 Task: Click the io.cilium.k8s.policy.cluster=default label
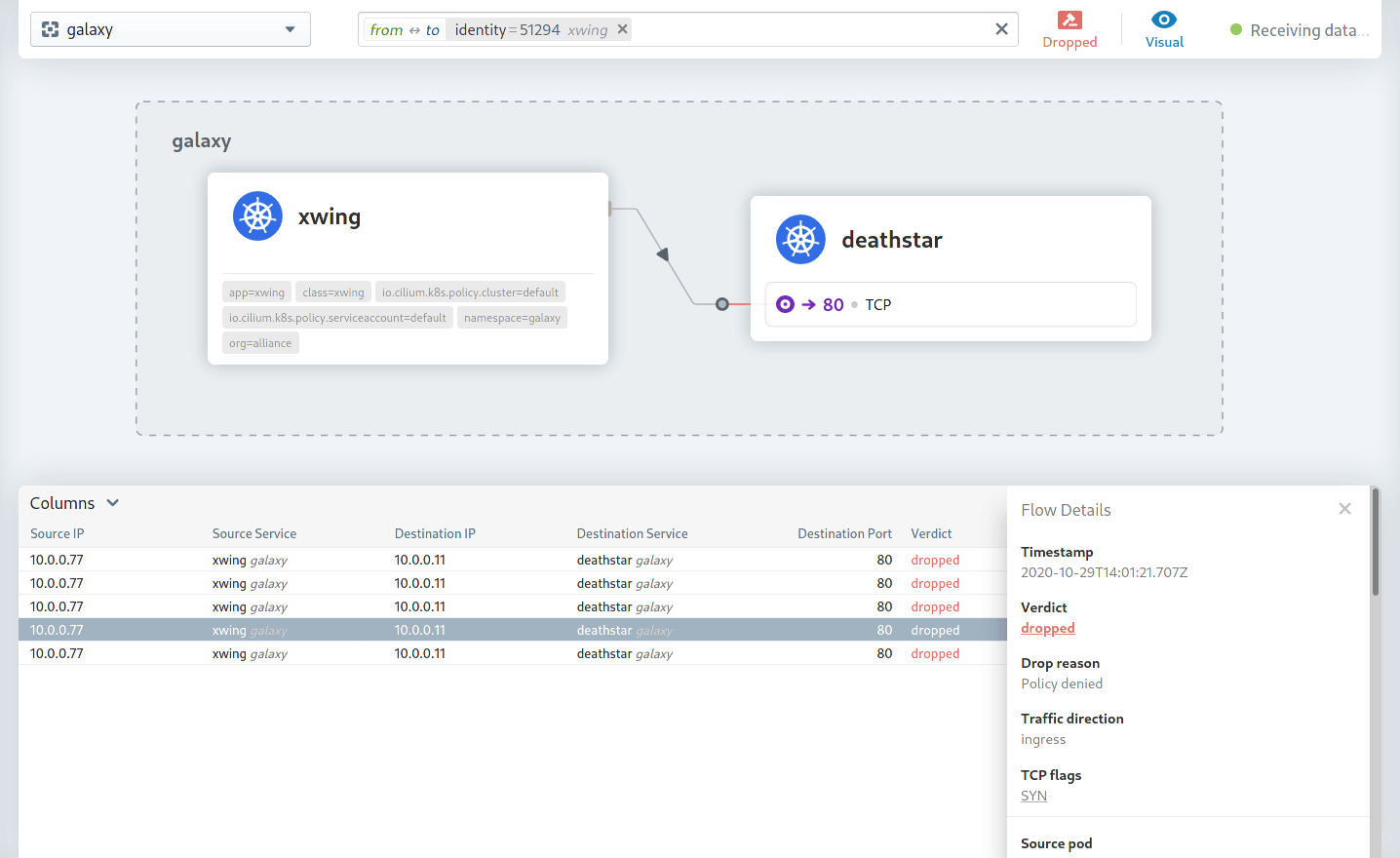(470, 292)
